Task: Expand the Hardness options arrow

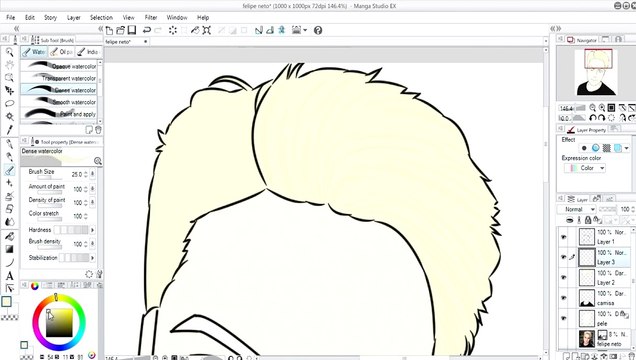Action: pyautogui.click(x=92, y=230)
